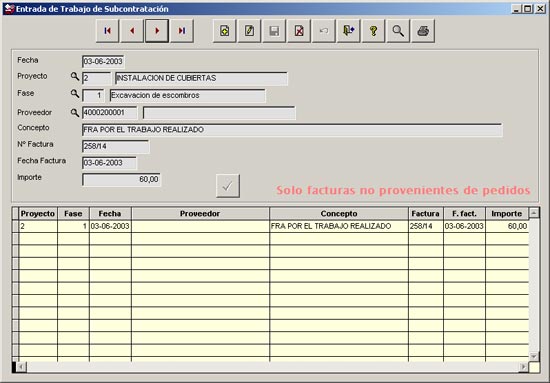The height and width of the screenshot is (383, 550).
Task: Click grid scrollbar down arrow
Action: pyautogui.click(x=534, y=357)
